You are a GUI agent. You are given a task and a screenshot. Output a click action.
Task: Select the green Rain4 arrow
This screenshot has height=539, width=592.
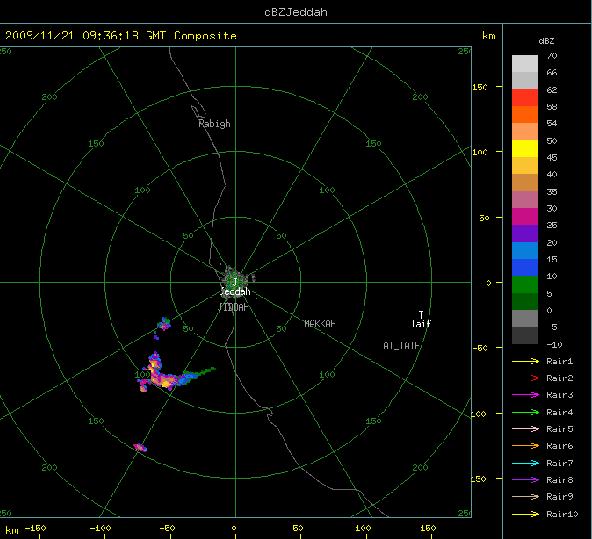[x=525, y=412]
